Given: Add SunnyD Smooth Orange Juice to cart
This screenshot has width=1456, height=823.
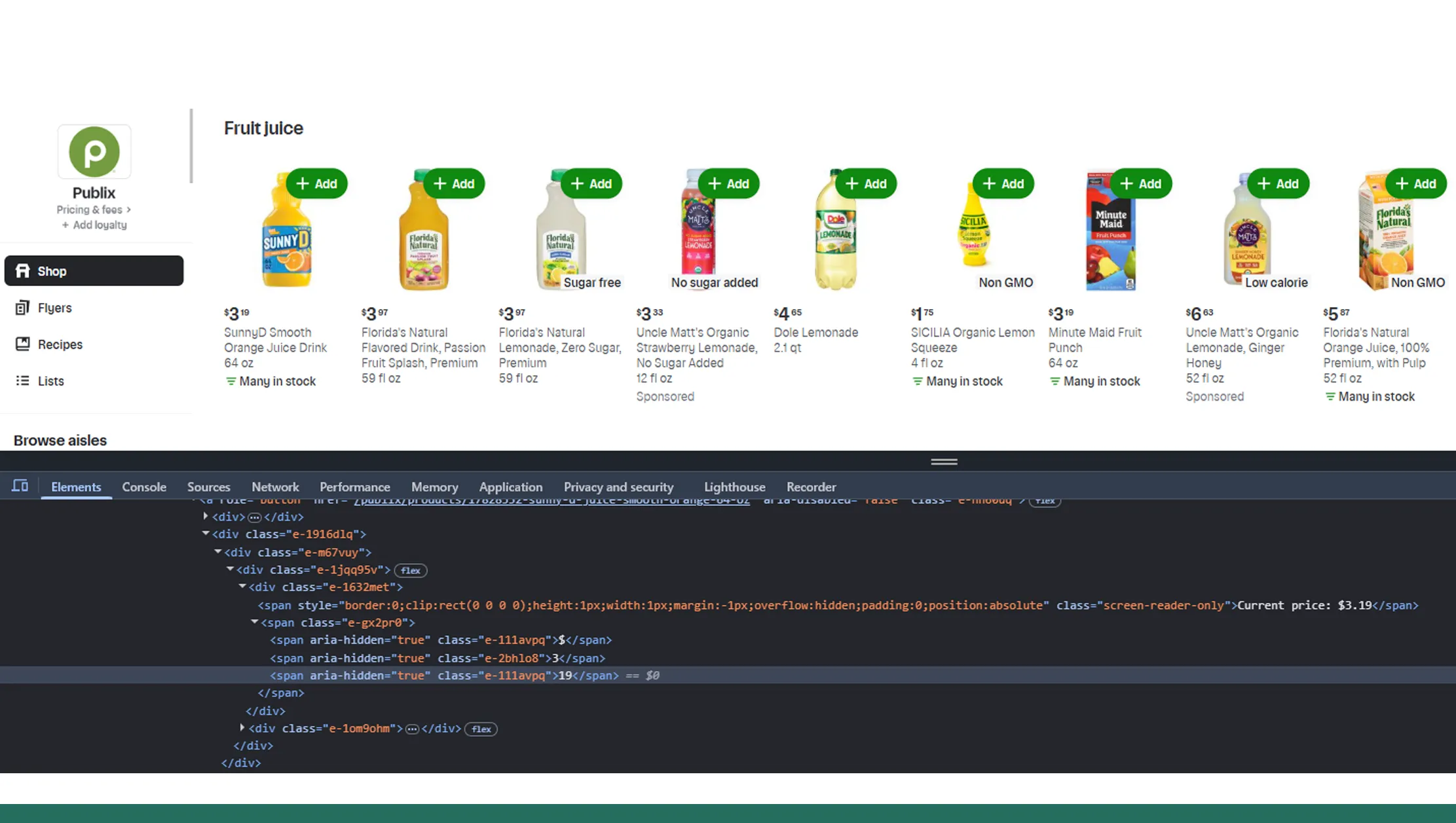Looking at the screenshot, I should tap(317, 183).
